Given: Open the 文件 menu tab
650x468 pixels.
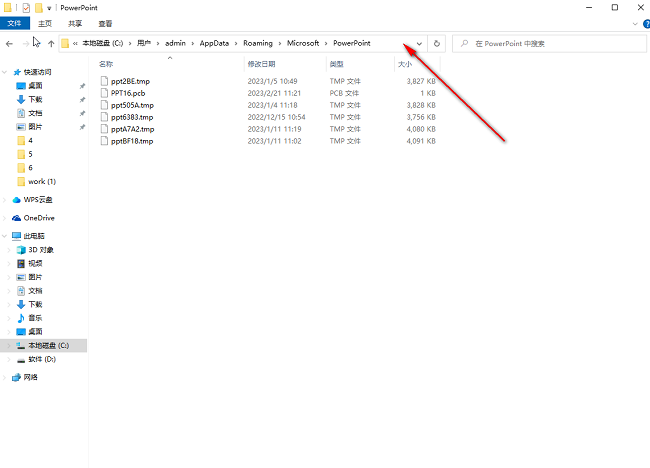Looking at the screenshot, I should click(15, 24).
